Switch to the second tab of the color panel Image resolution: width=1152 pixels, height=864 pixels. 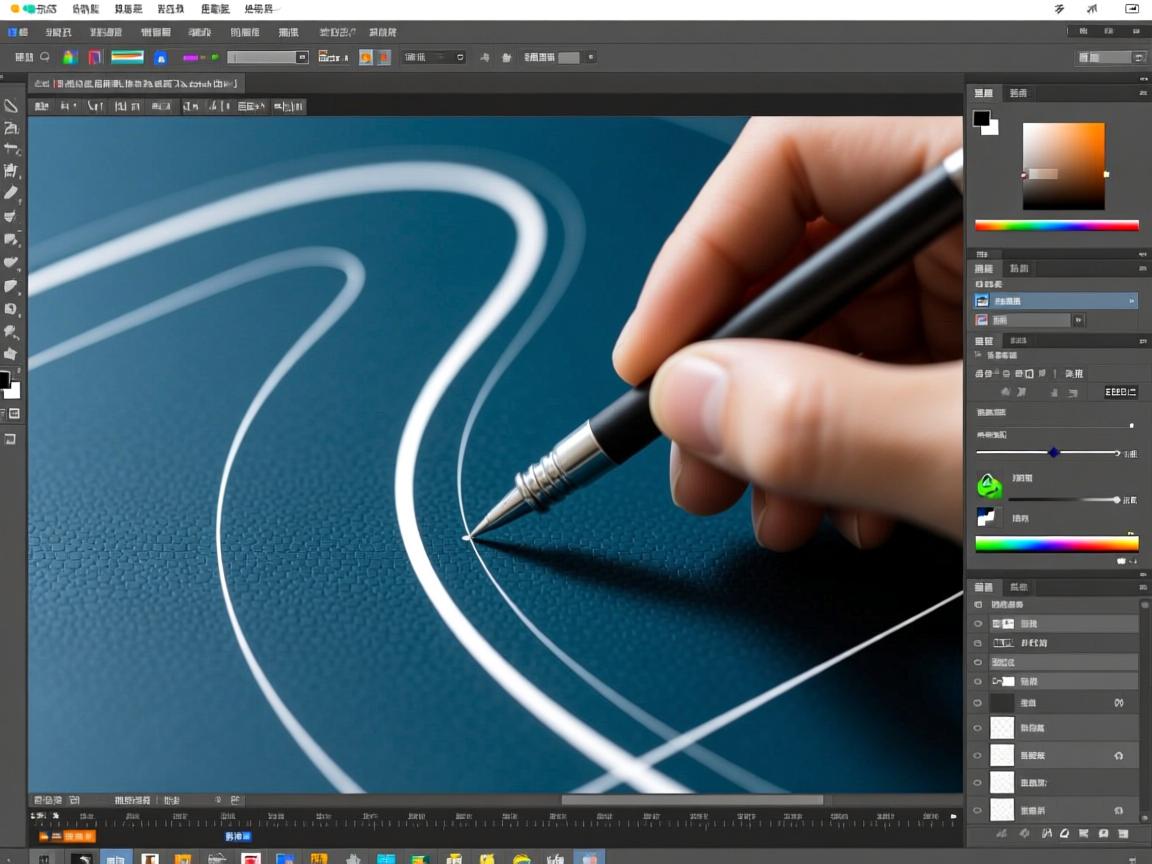pos(1018,93)
